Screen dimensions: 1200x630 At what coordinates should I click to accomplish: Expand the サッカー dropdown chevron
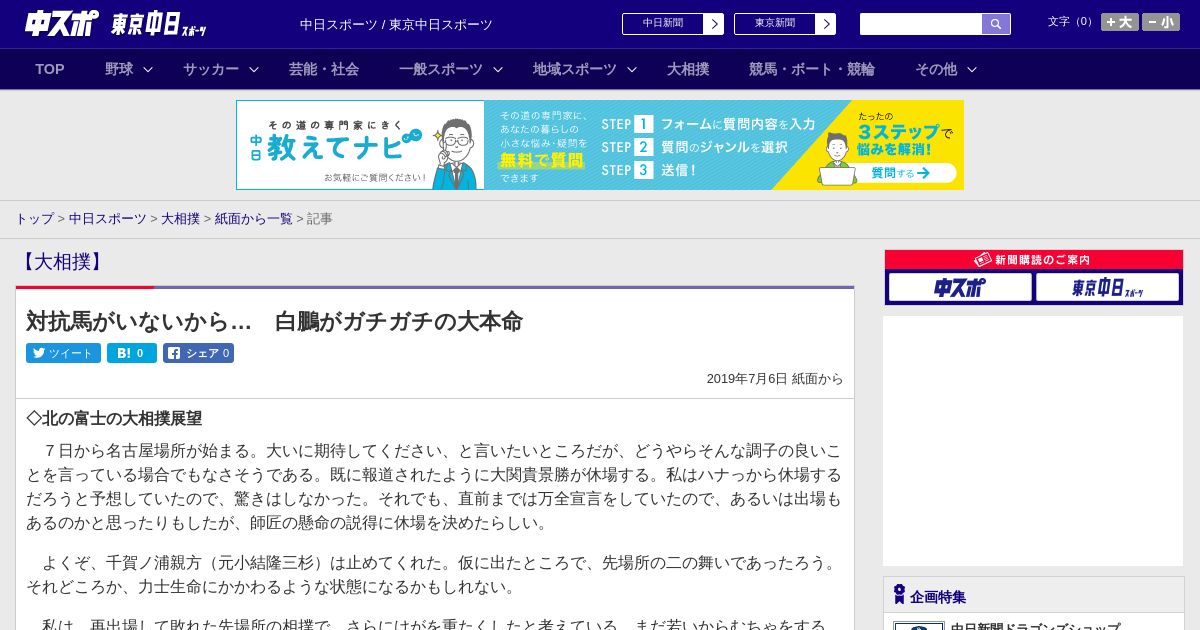(254, 69)
